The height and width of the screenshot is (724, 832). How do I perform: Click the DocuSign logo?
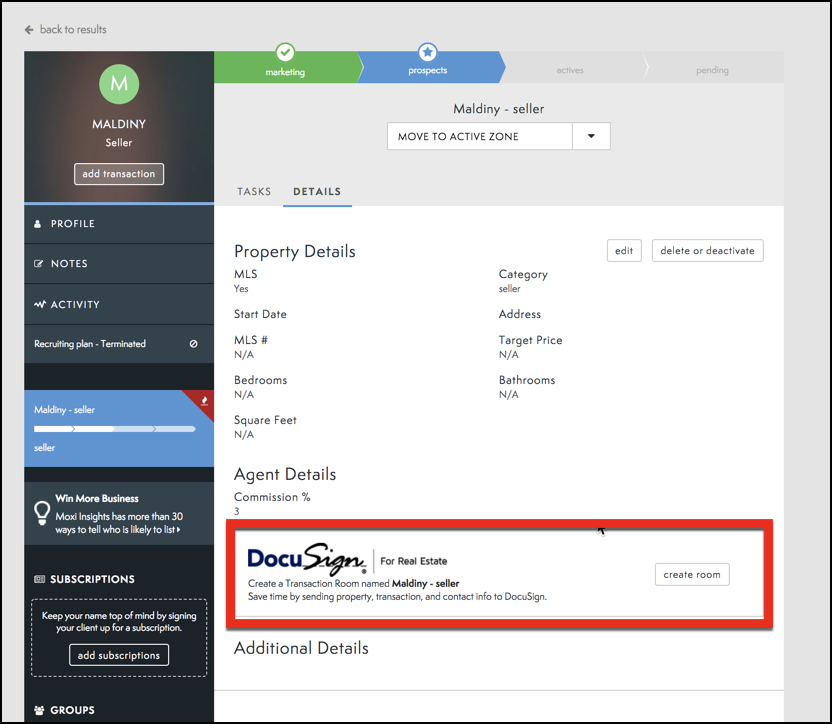click(x=306, y=560)
